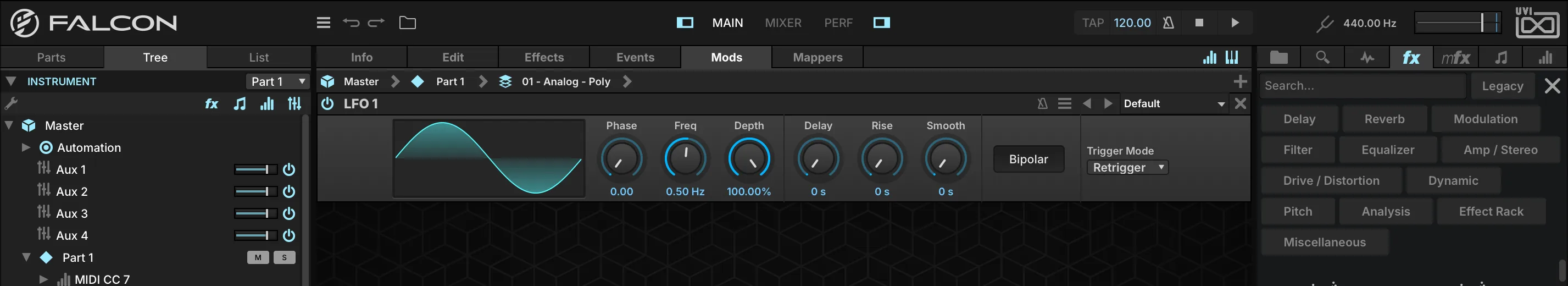Open the oscillator waveform browser tab
This screenshot has height=286, width=1568.
[1367, 57]
